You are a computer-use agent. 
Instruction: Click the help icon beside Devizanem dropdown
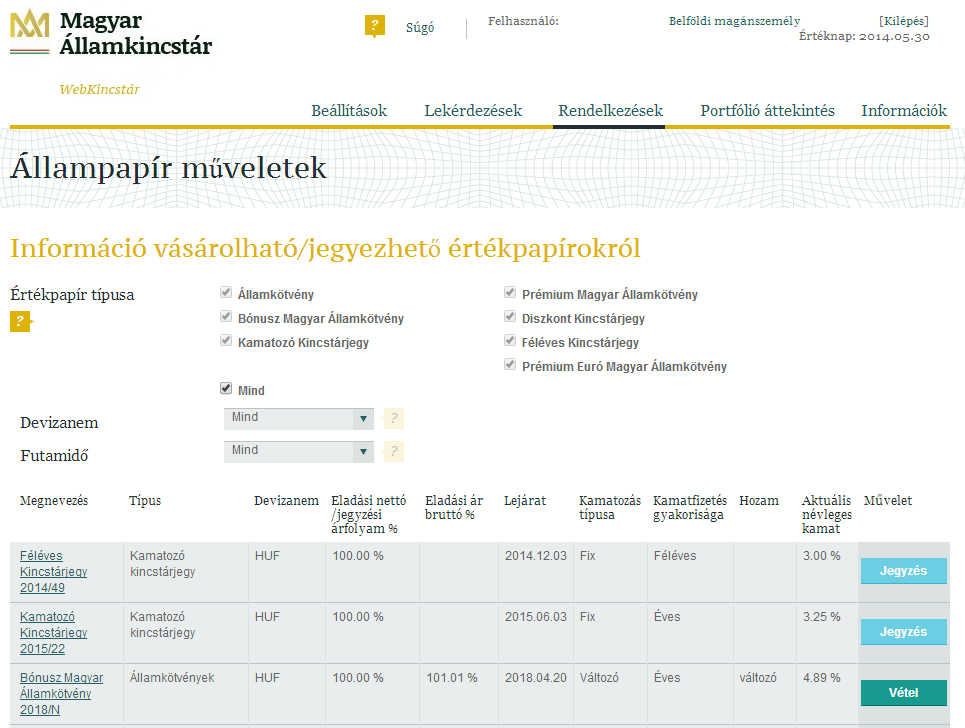394,418
